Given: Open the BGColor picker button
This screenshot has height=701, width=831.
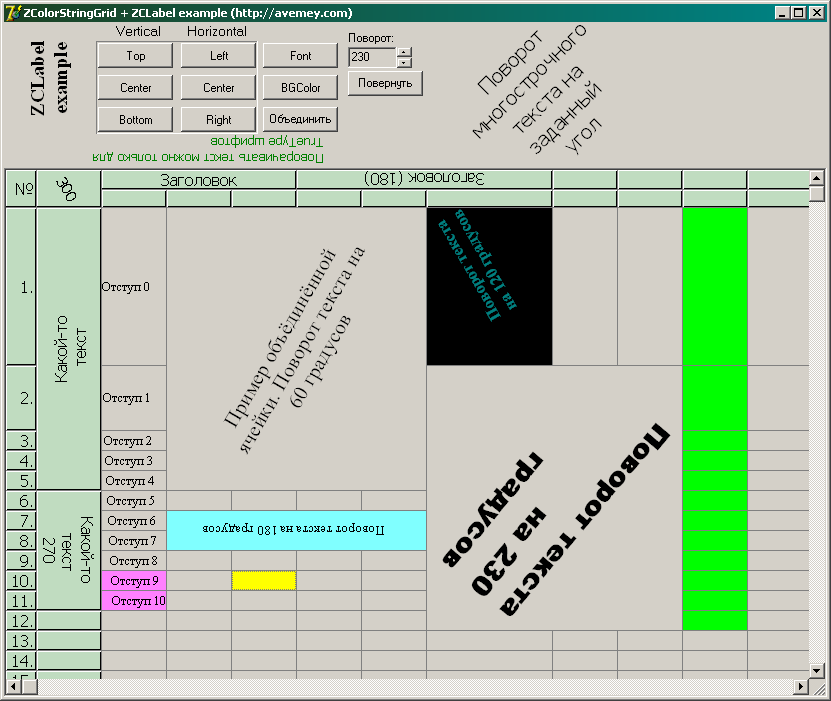Looking at the screenshot, I should coord(300,88).
